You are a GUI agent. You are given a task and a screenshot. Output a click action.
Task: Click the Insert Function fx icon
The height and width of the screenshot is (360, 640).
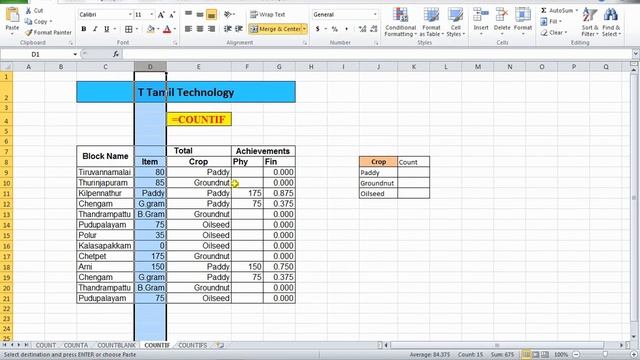click(x=116, y=54)
